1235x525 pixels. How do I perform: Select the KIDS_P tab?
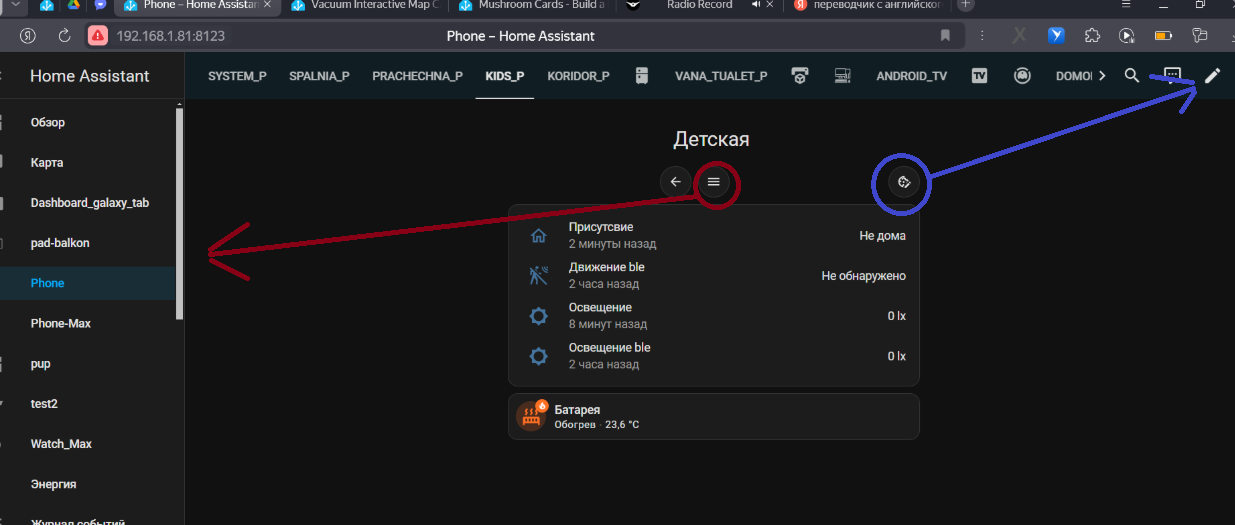pos(505,76)
